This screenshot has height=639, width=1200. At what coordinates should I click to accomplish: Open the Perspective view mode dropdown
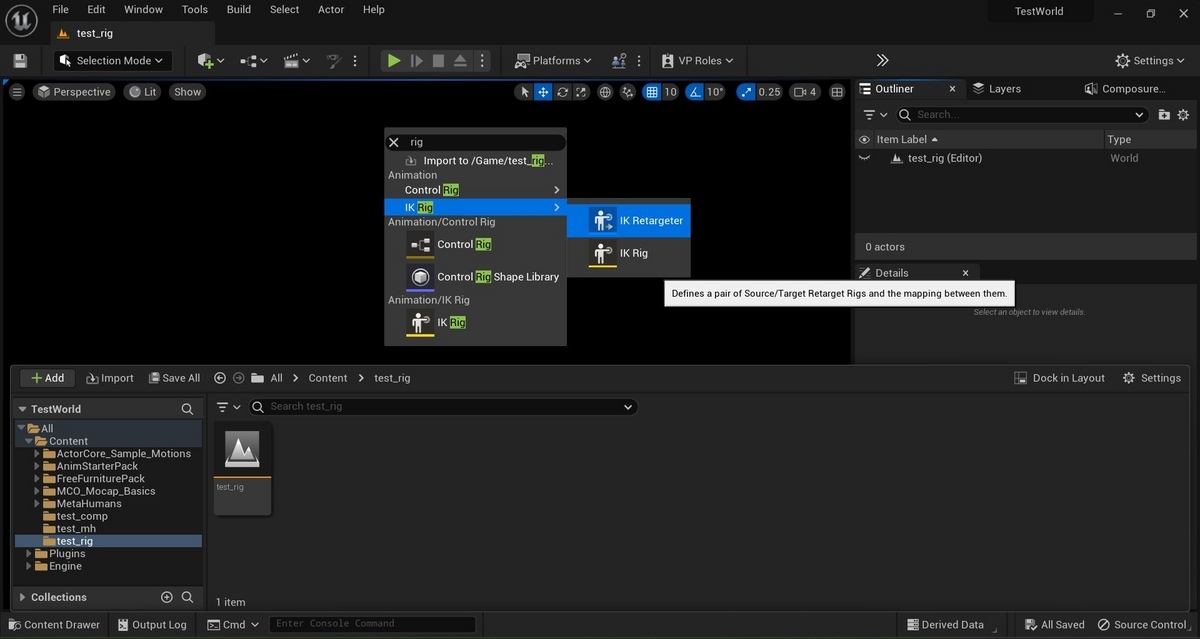73,92
